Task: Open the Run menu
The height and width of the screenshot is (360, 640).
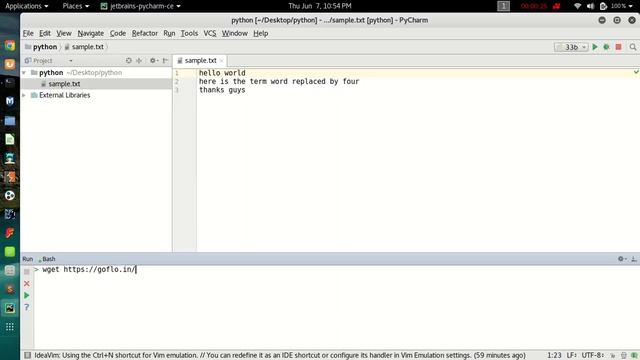Action: pyautogui.click(x=169, y=33)
